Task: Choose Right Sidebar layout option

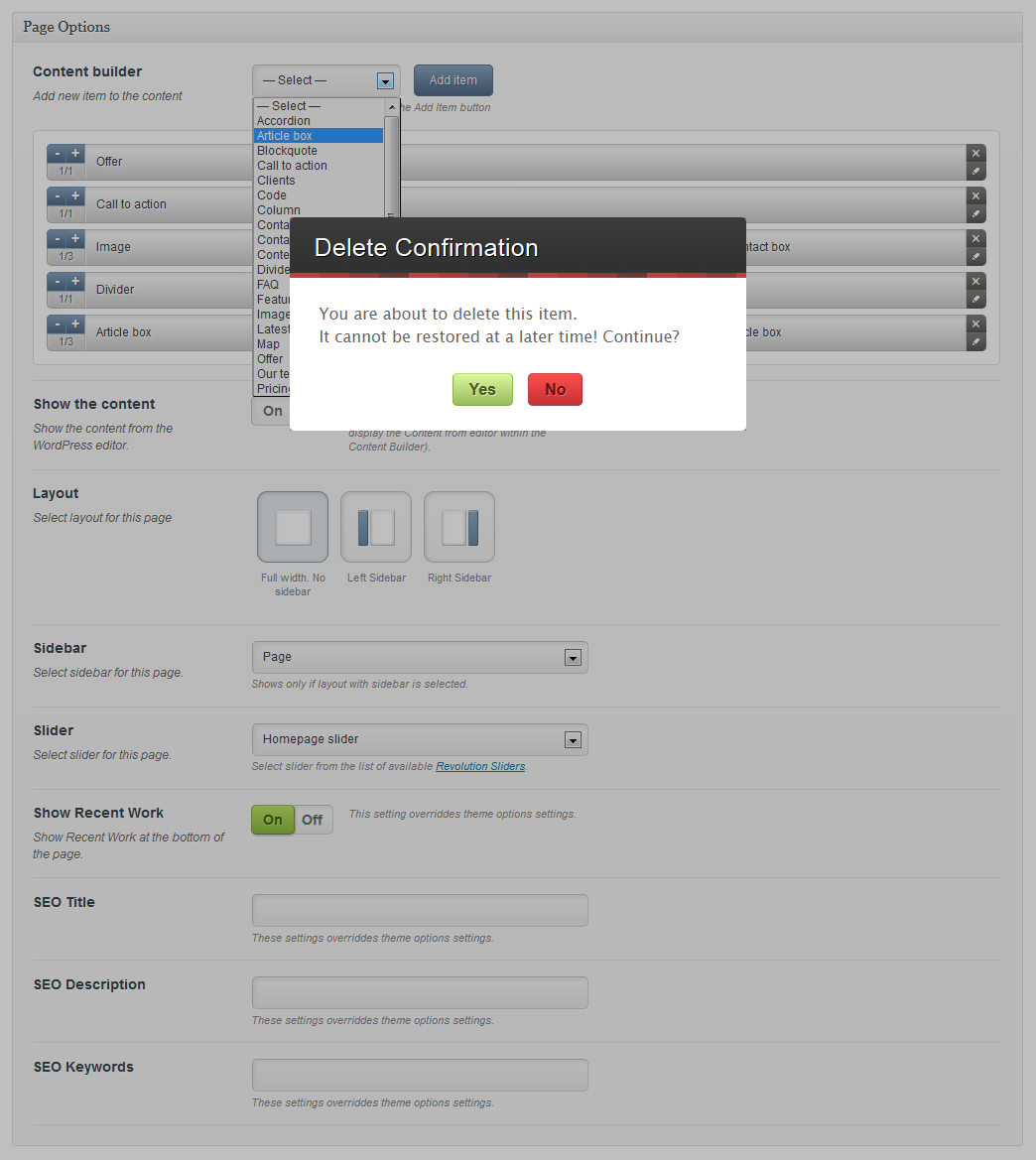Action: click(459, 527)
